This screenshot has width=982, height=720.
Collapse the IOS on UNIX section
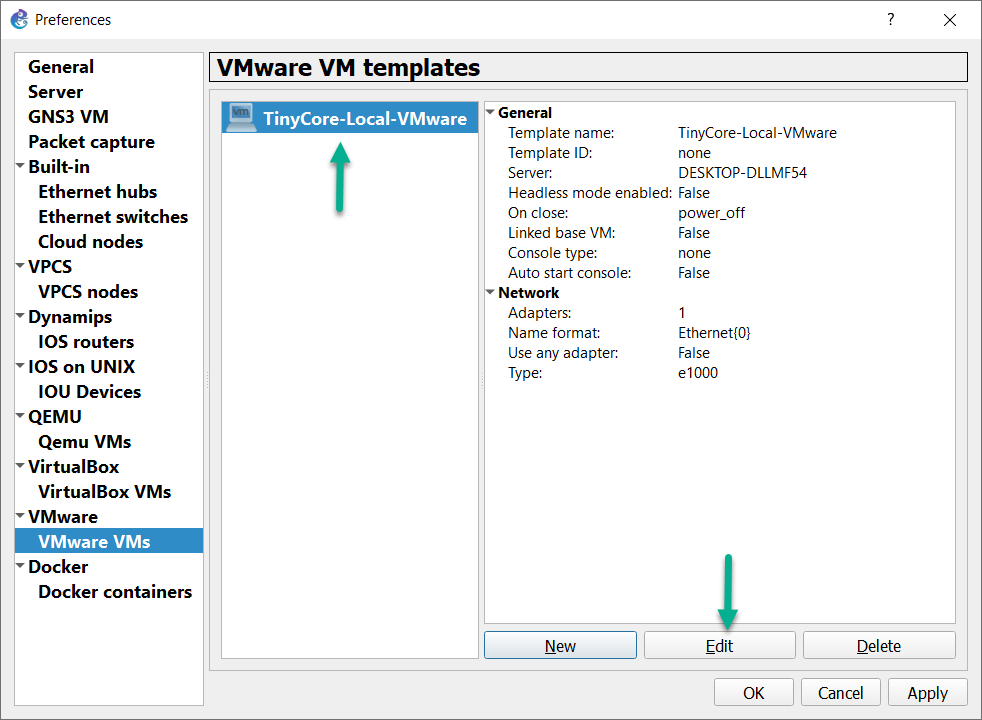pos(20,366)
